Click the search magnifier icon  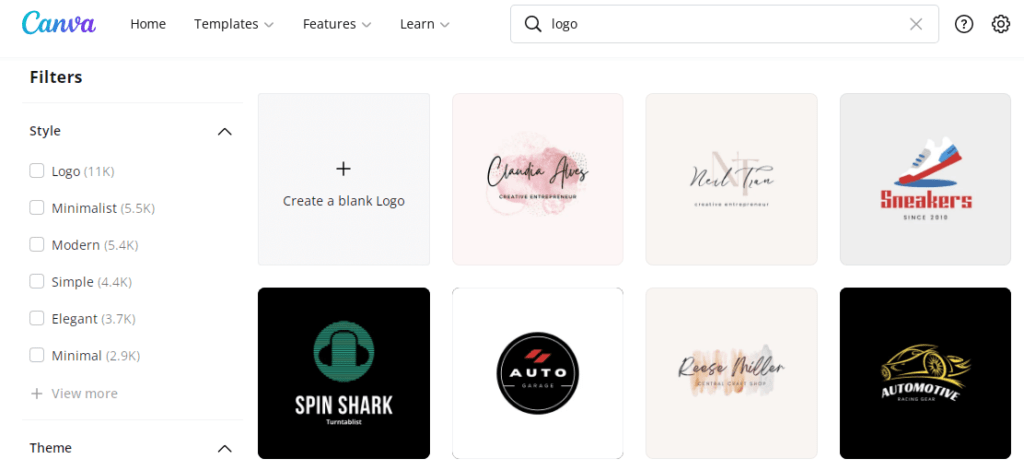[533, 24]
